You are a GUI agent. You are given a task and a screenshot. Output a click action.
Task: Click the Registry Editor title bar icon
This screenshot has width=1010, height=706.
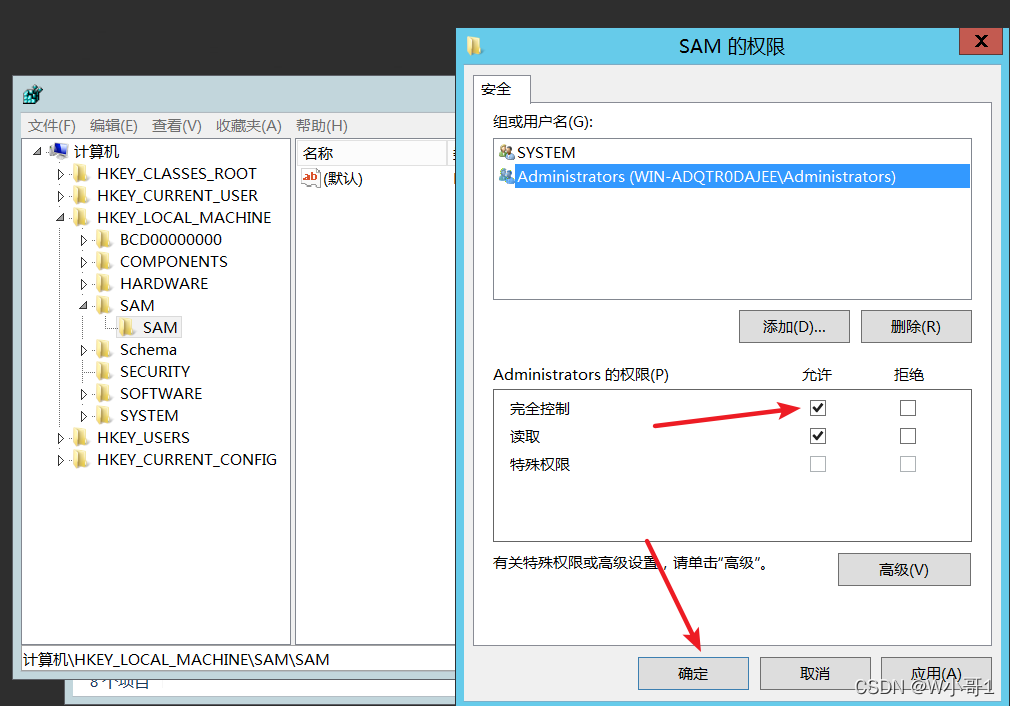[x=32, y=95]
